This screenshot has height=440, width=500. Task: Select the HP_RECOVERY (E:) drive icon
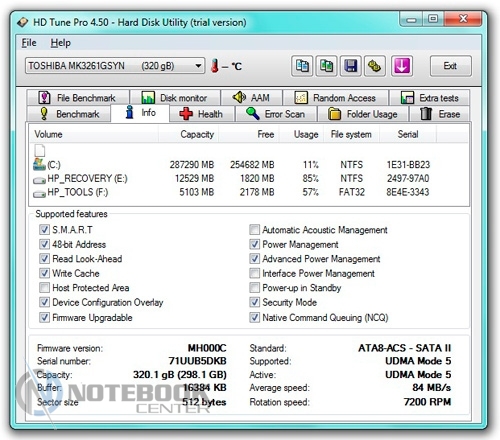[39, 180]
